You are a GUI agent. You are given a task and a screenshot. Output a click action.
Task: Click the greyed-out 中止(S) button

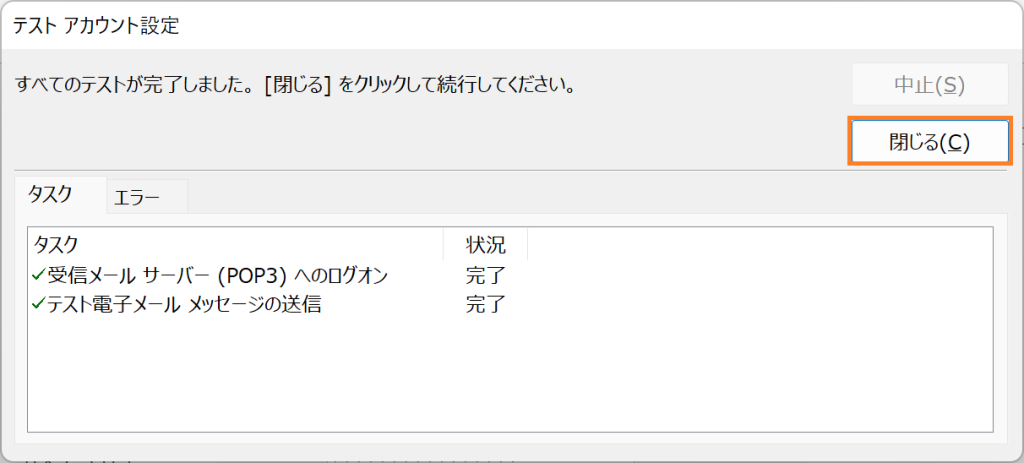tap(930, 84)
